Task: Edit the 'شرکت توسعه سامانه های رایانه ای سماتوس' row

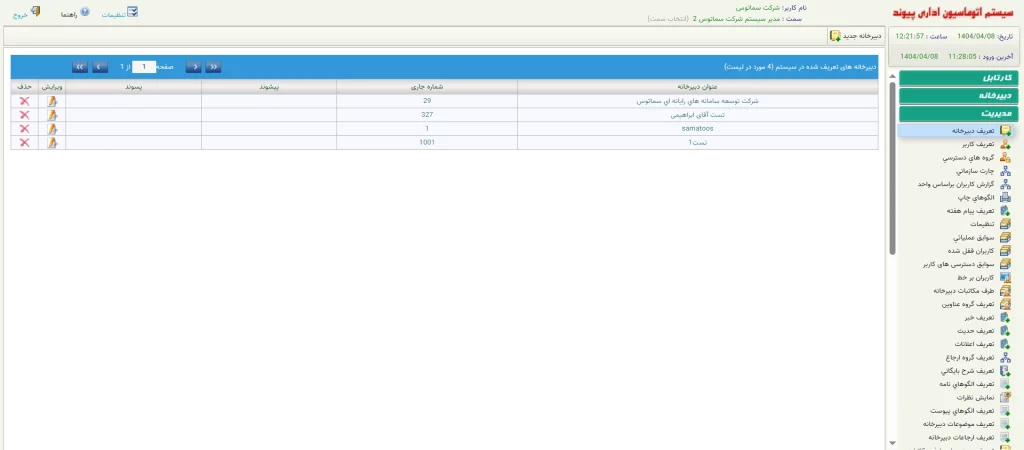Action: (x=52, y=101)
